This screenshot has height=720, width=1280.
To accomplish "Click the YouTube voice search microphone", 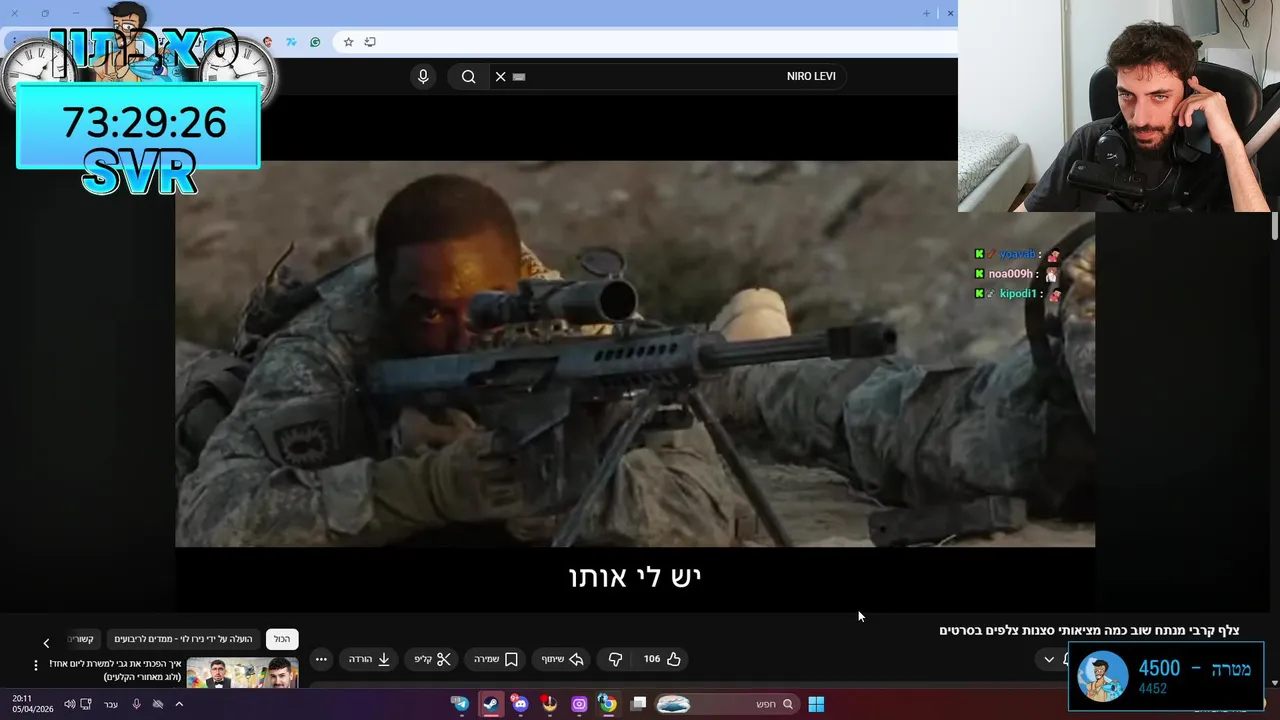I will (423, 77).
